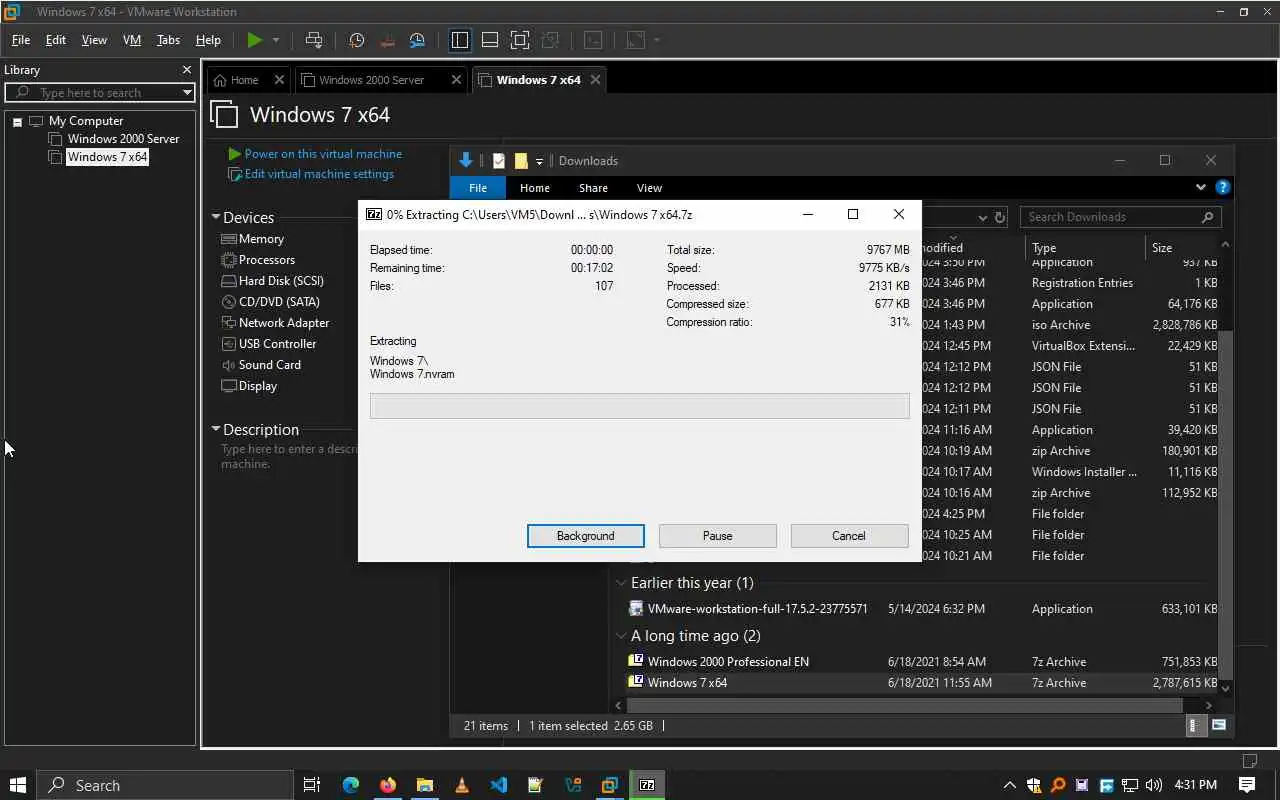
Task: Open File tab in Downloads Explorer window
Action: [478, 188]
